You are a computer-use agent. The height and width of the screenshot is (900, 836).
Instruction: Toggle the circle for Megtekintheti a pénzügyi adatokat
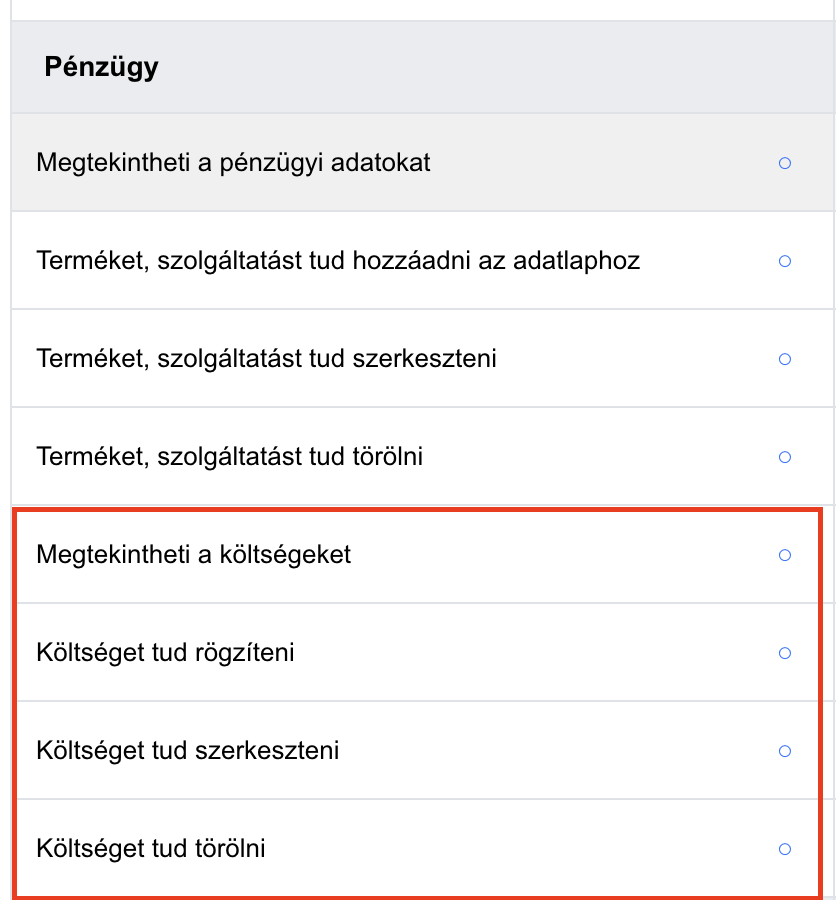point(785,163)
